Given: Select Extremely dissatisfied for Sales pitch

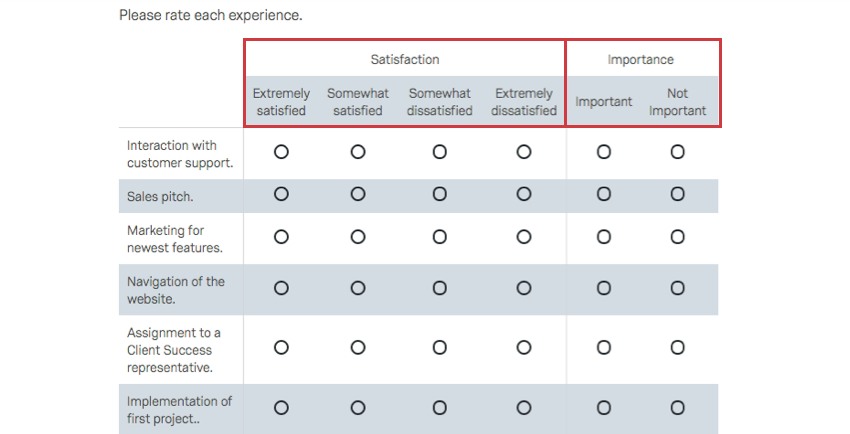Looking at the screenshot, I should (524, 195).
